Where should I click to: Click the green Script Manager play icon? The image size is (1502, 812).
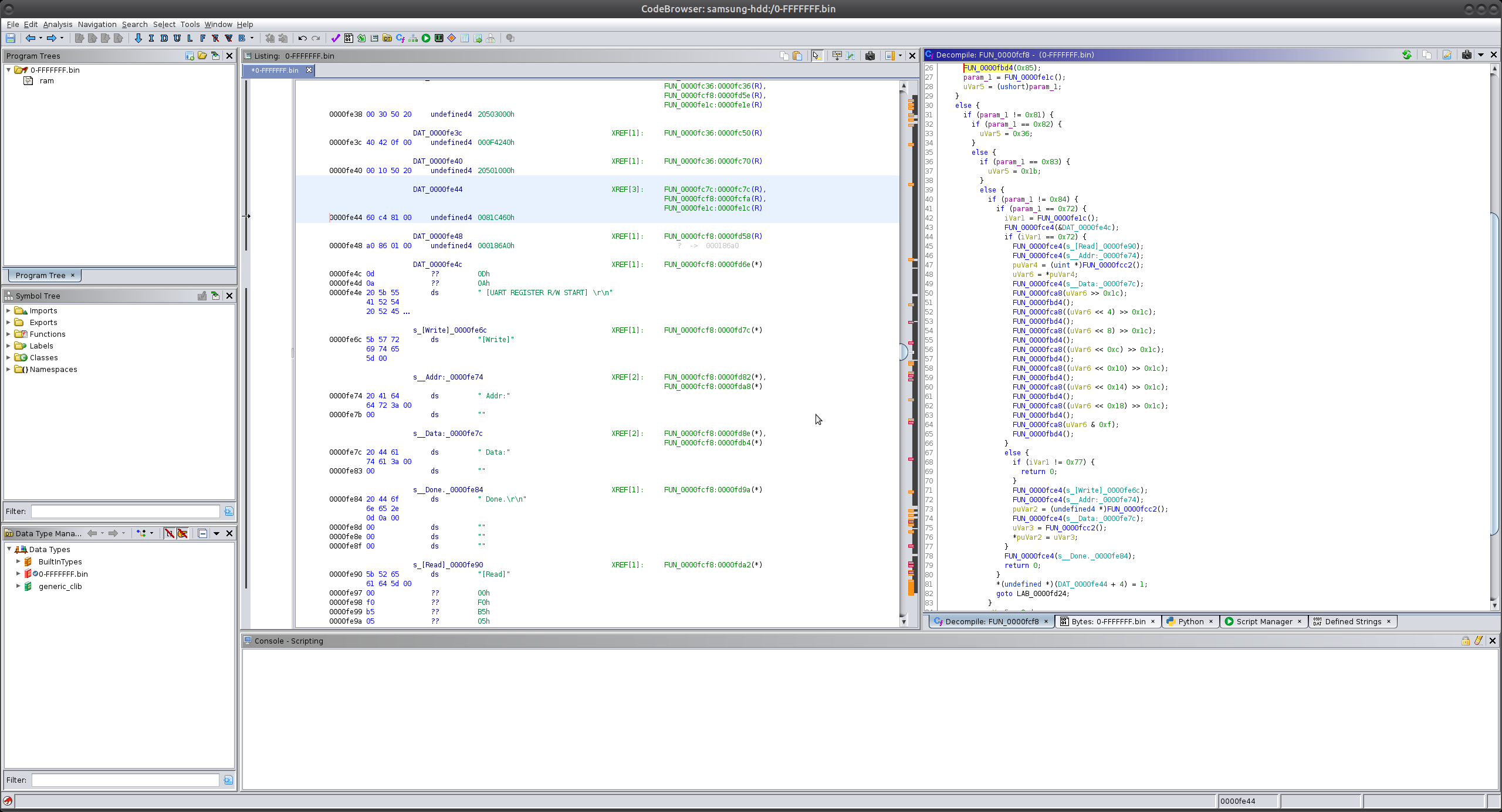426,38
